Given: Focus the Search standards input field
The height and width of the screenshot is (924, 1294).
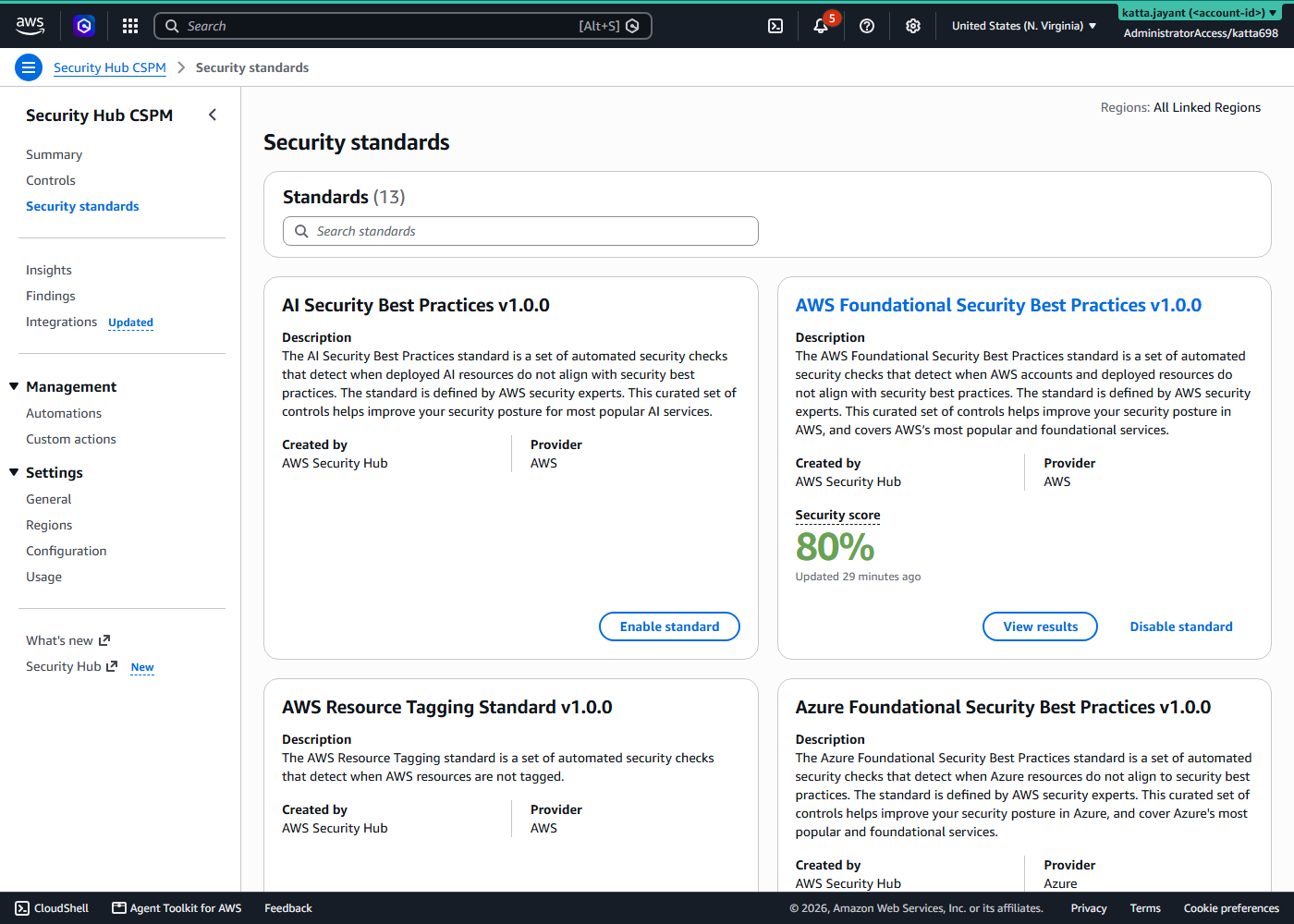Looking at the screenshot, I should point(520,231).
